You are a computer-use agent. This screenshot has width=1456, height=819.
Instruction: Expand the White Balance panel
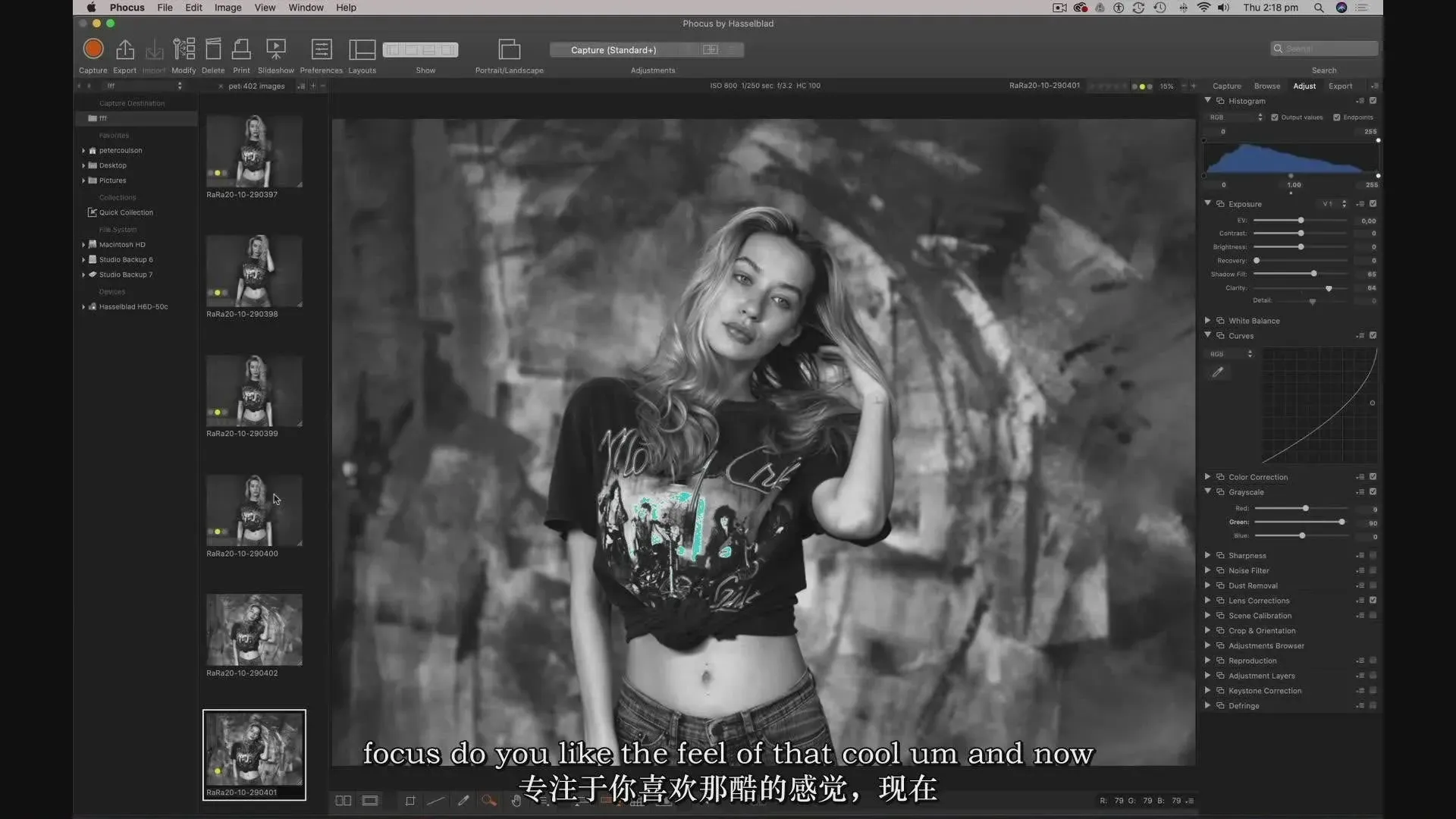pos(1208,321)
